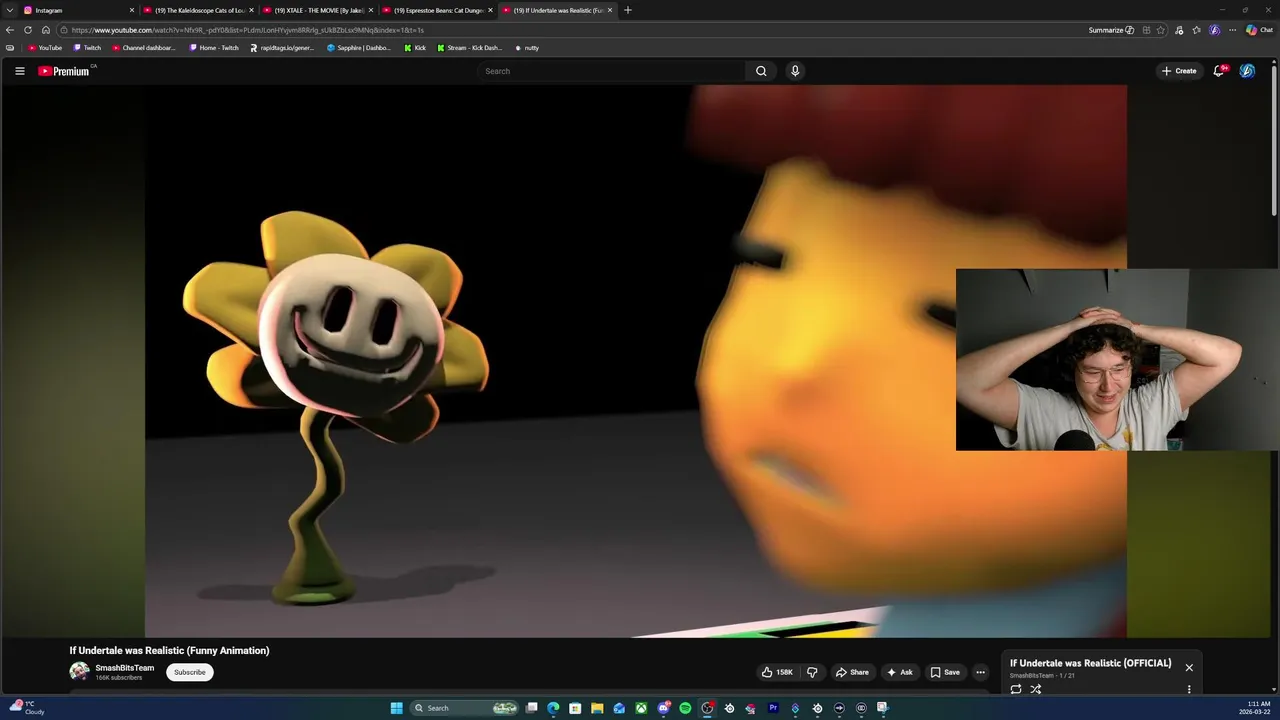Image resolution: width=1280 pixels, height=720 pixels.
Task: Open the YouTube account avatar menu
Action: click(1247, 71)
